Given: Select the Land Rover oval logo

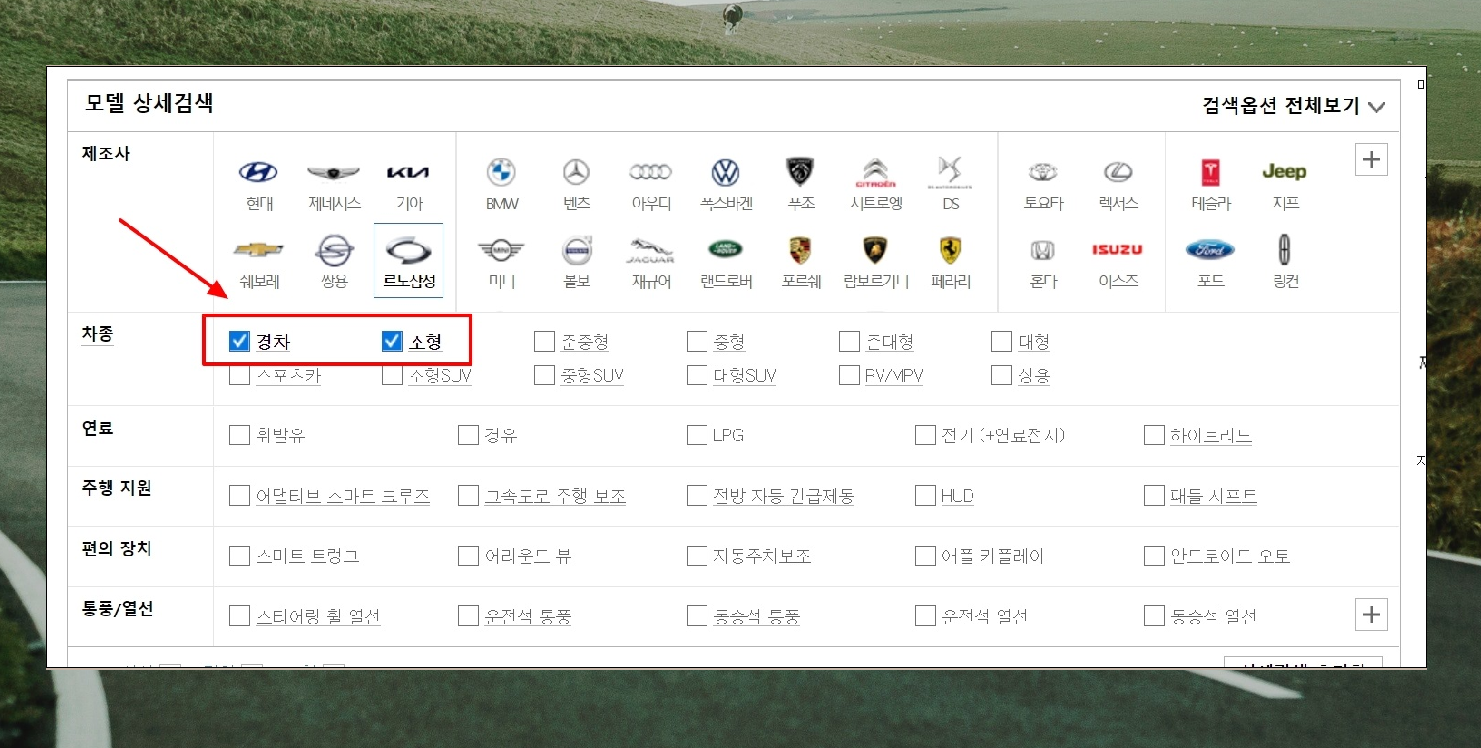Looking at the screenshot, I should (725, 250).
